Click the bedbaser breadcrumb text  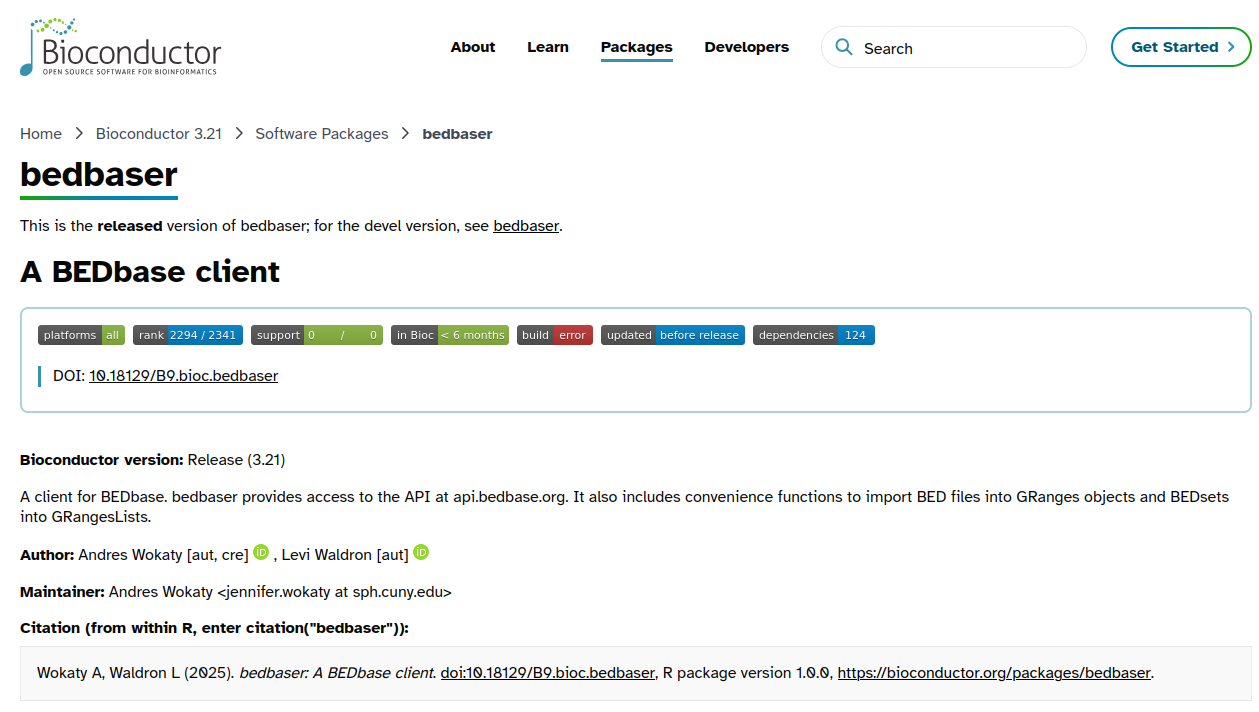(457, 134)
